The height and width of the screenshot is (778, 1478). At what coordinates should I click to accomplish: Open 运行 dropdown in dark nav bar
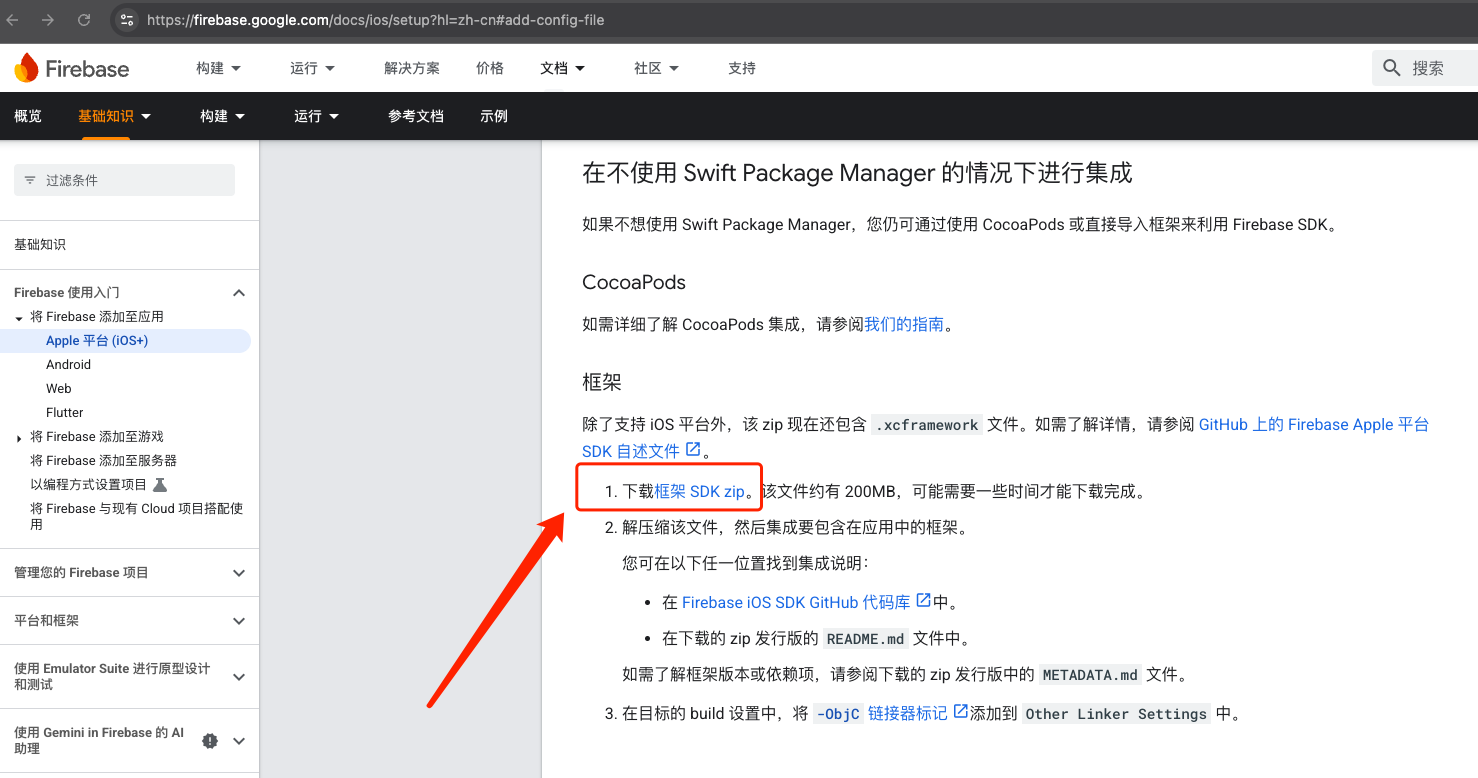click(317, 116)
